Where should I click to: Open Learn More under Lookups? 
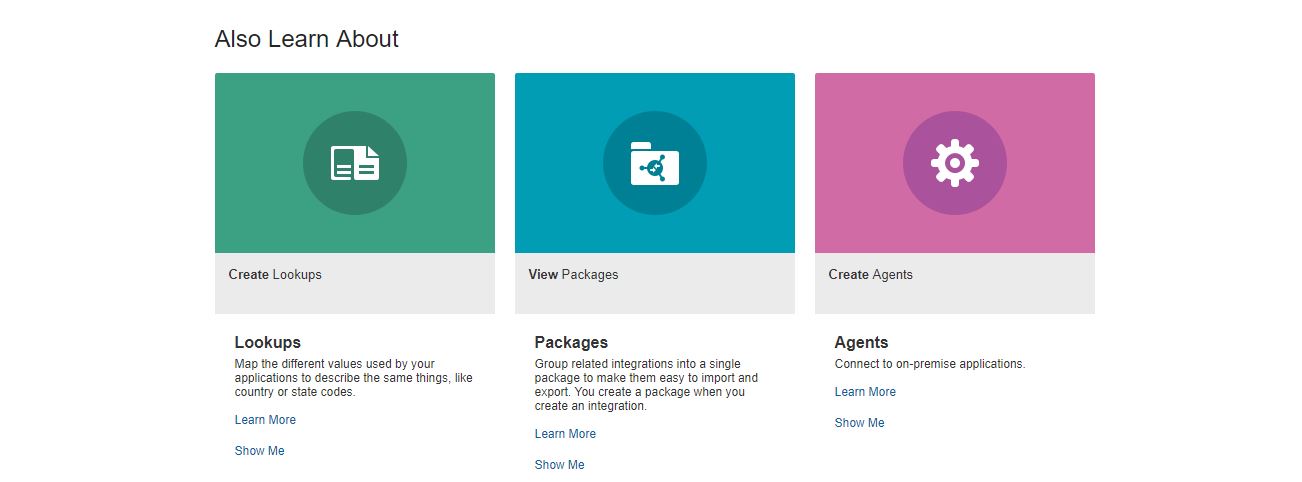[265, 420]
